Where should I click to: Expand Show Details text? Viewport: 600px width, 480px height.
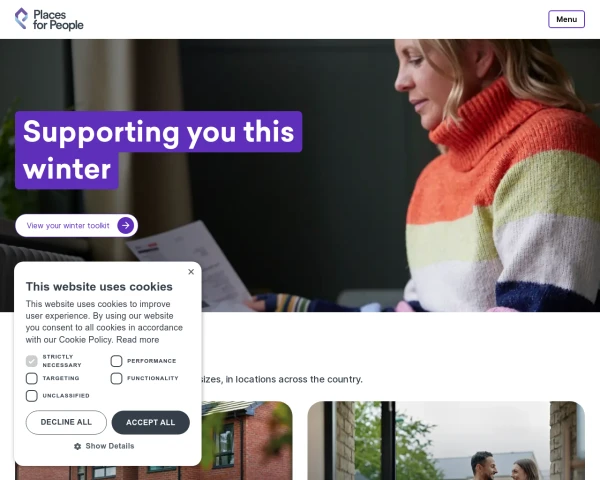coord(110,446)
